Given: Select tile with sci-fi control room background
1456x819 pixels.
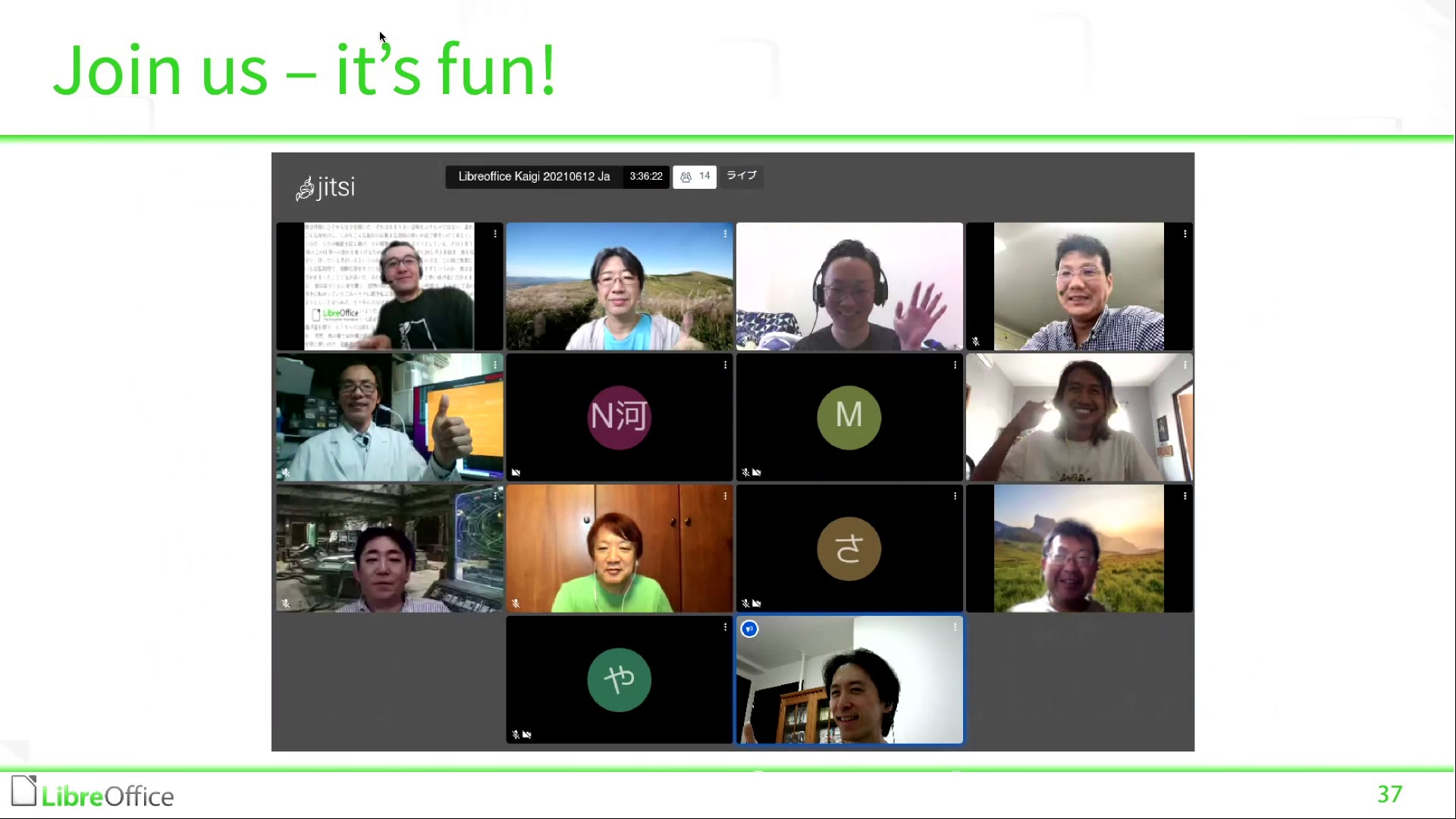Looking at the screenshot, I should [x=390, y=548].
